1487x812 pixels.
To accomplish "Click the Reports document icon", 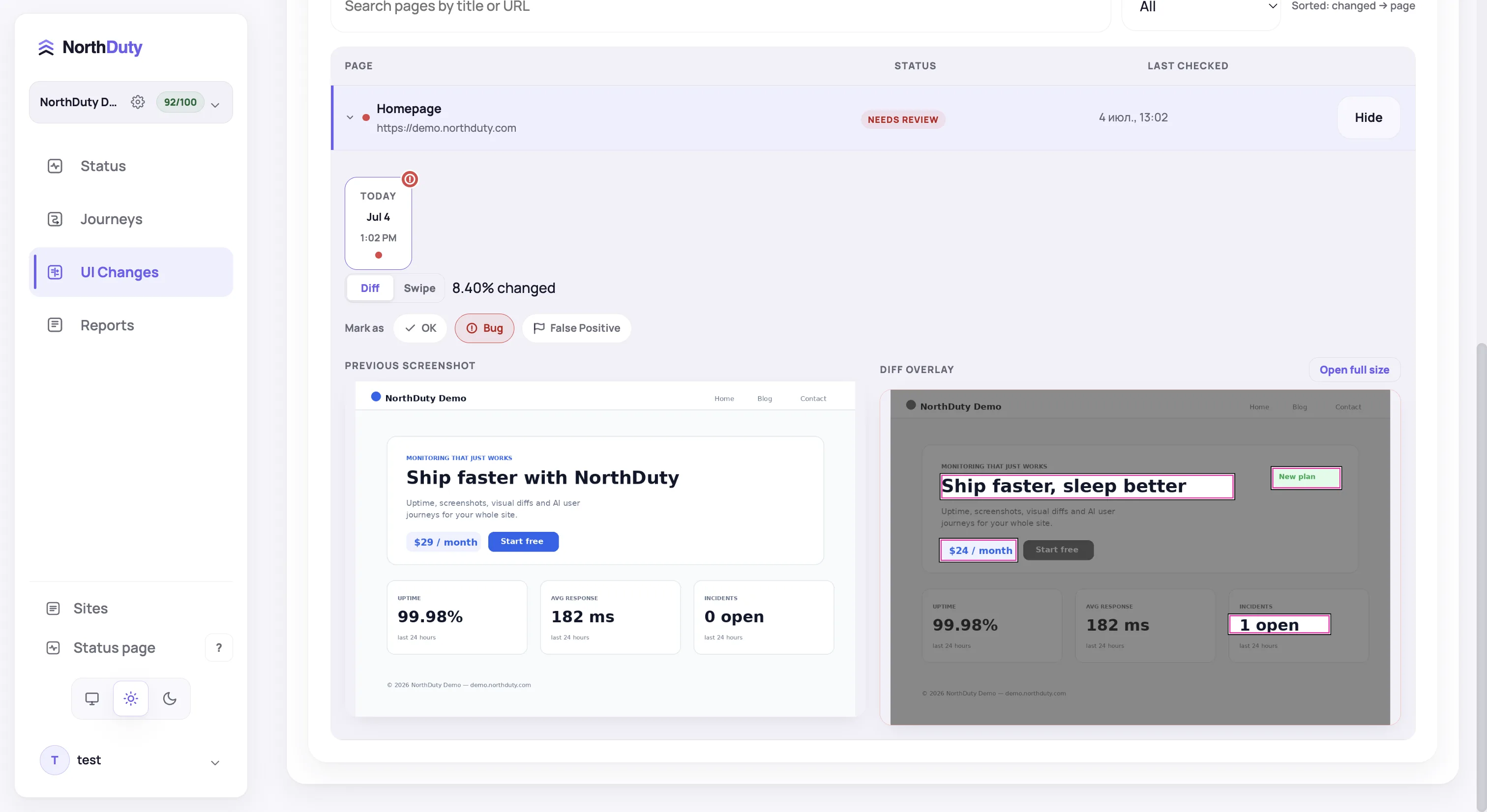I will (55, 325).
